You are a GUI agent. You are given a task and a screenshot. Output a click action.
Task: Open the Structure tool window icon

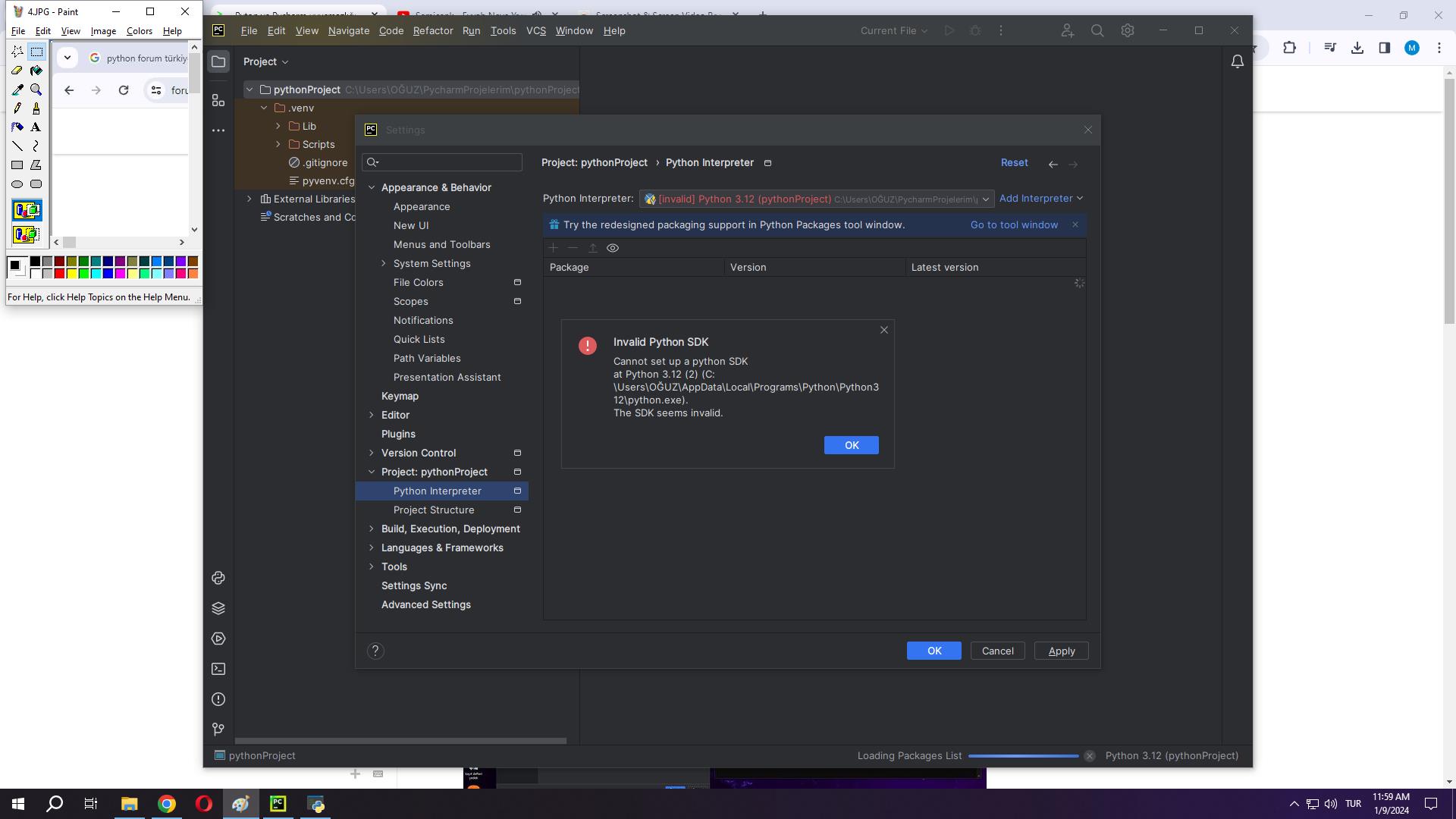coord(218,100)
